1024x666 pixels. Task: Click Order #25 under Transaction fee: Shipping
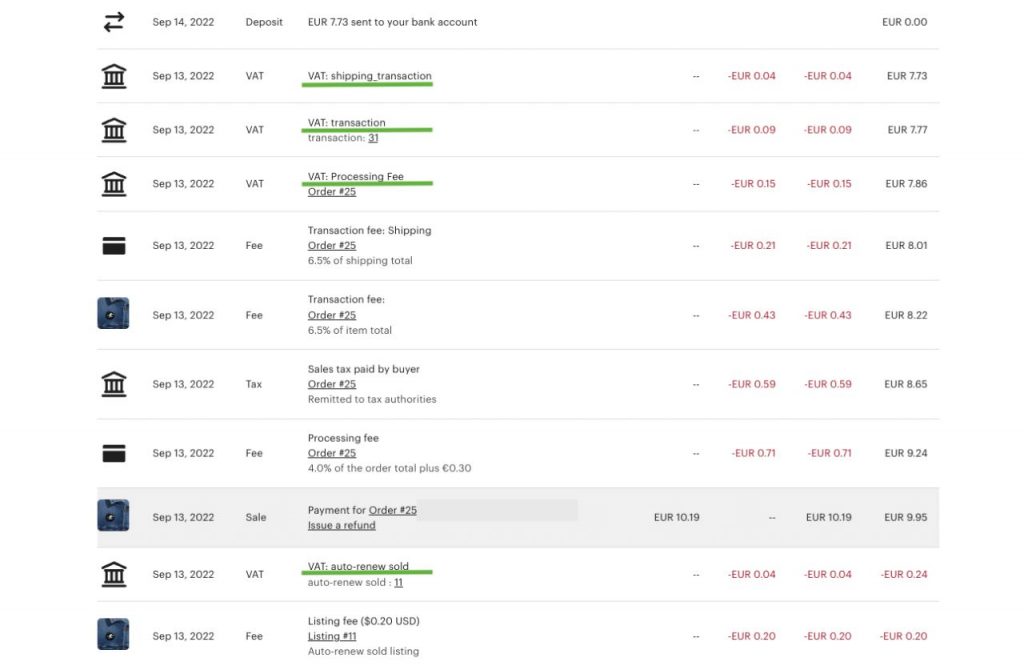[x=331, y=245]
